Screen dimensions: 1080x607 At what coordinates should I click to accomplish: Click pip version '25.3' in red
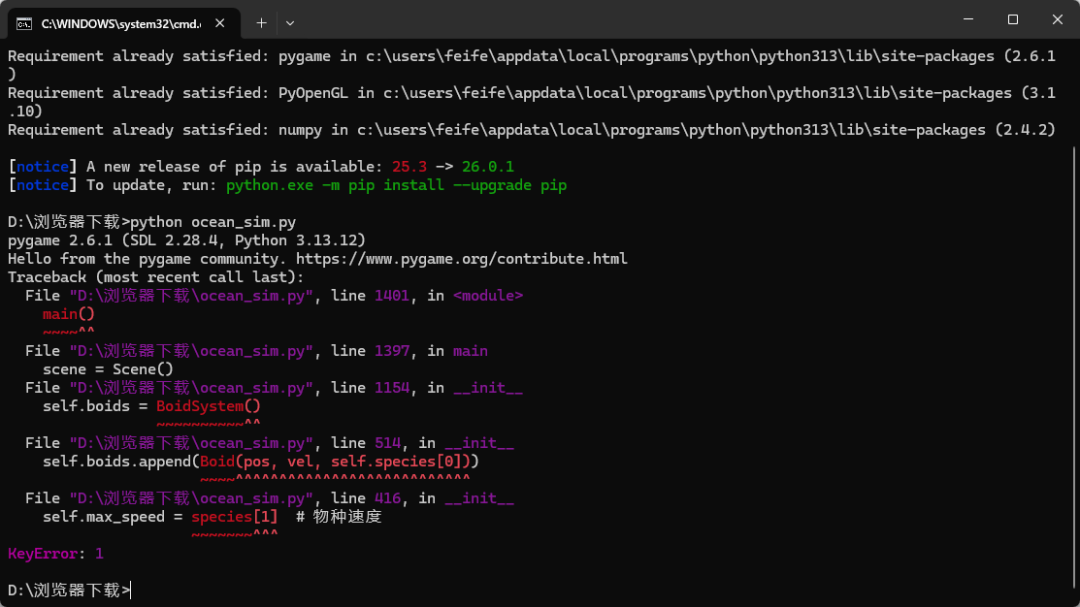[x=409, y=167]
